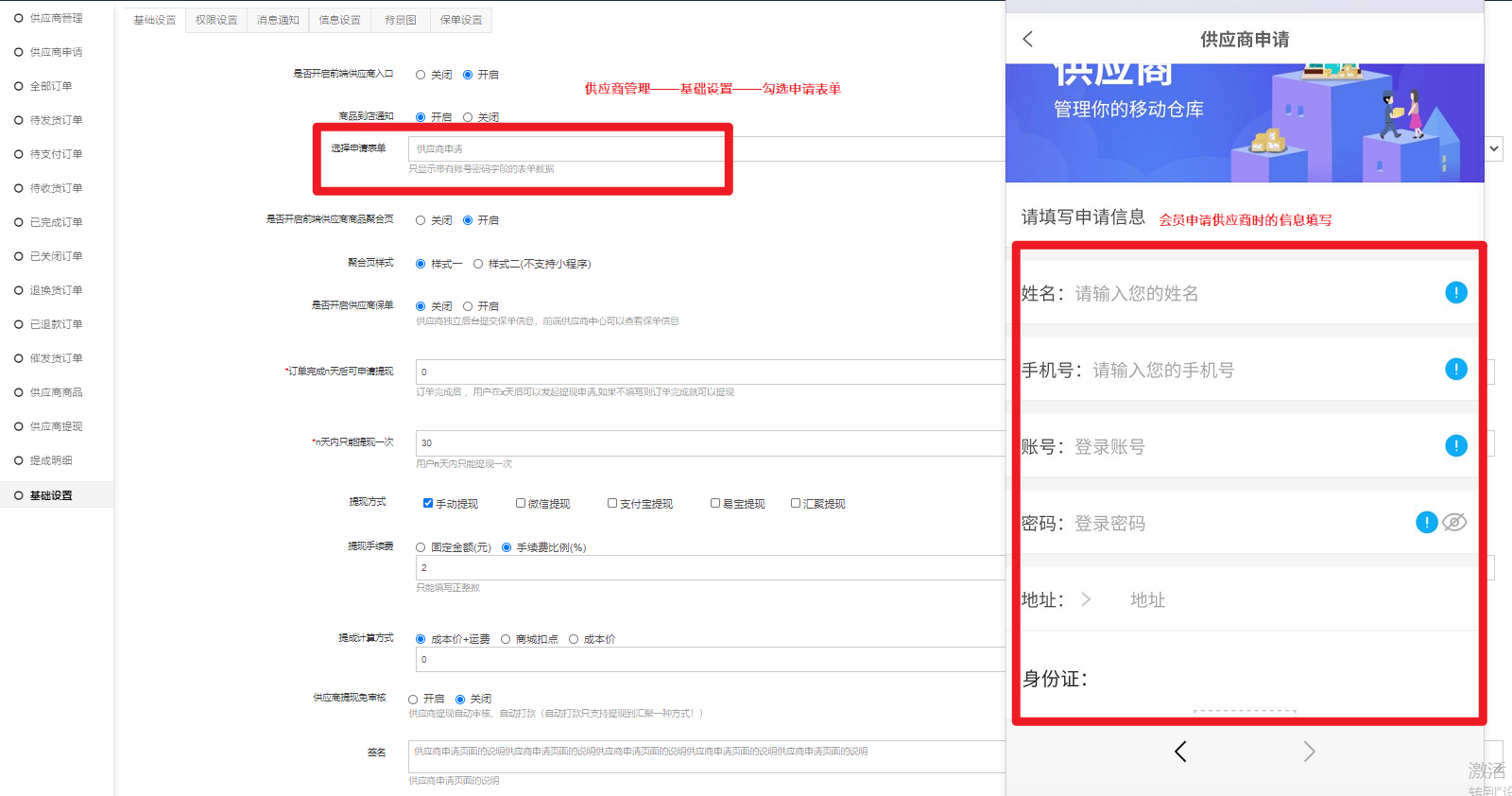Open 催发货订单 sidebar entry

[x=56, y=358]
